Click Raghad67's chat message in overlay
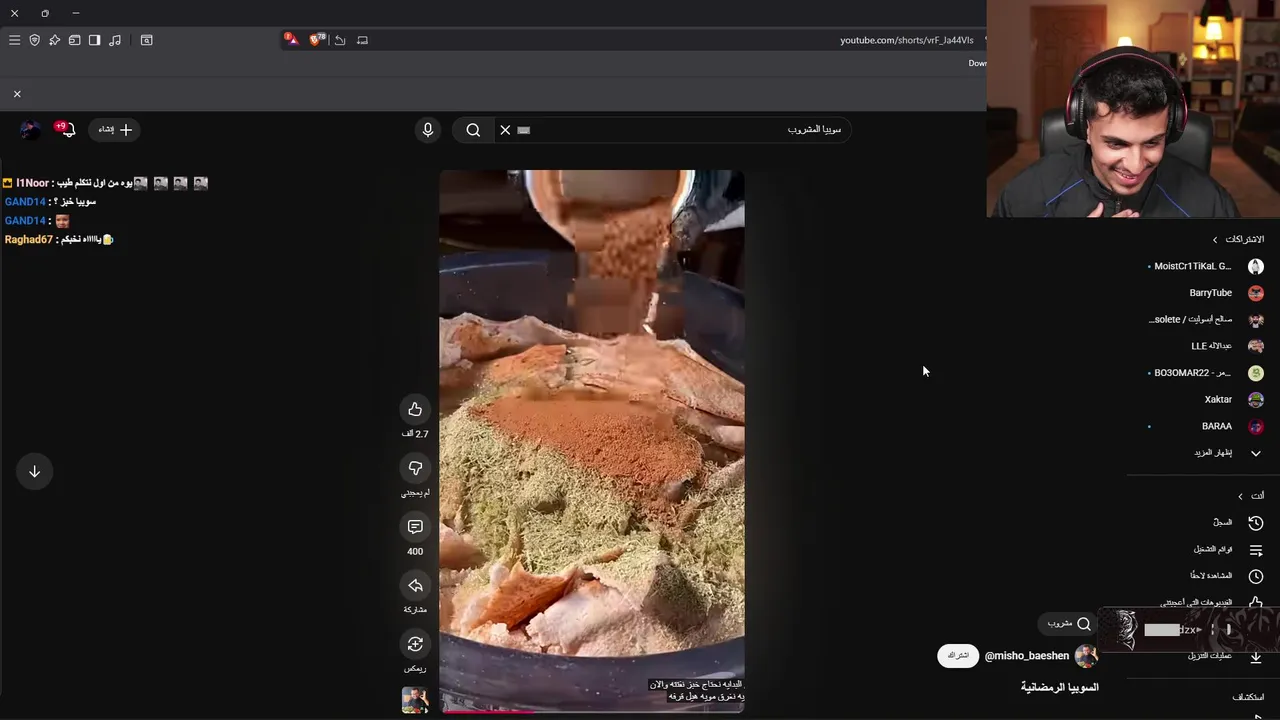The height and width of the screenshot is (720, 1280). [59, 240]
